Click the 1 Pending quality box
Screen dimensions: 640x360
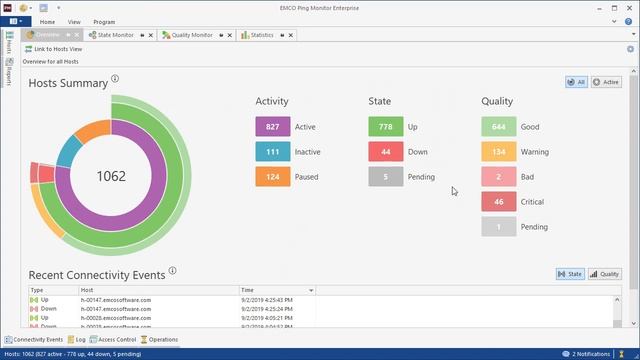click(x=499, y=227)
